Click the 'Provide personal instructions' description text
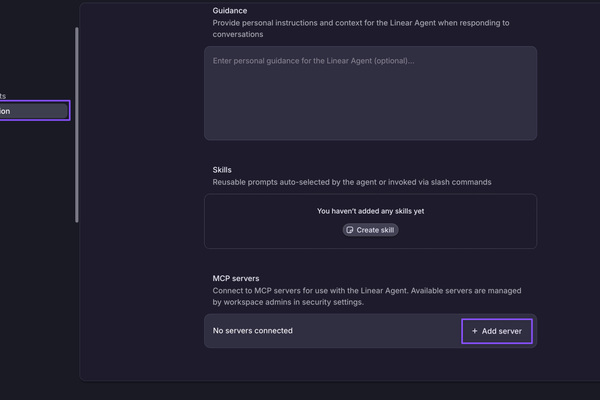 (x=361, y=29)
